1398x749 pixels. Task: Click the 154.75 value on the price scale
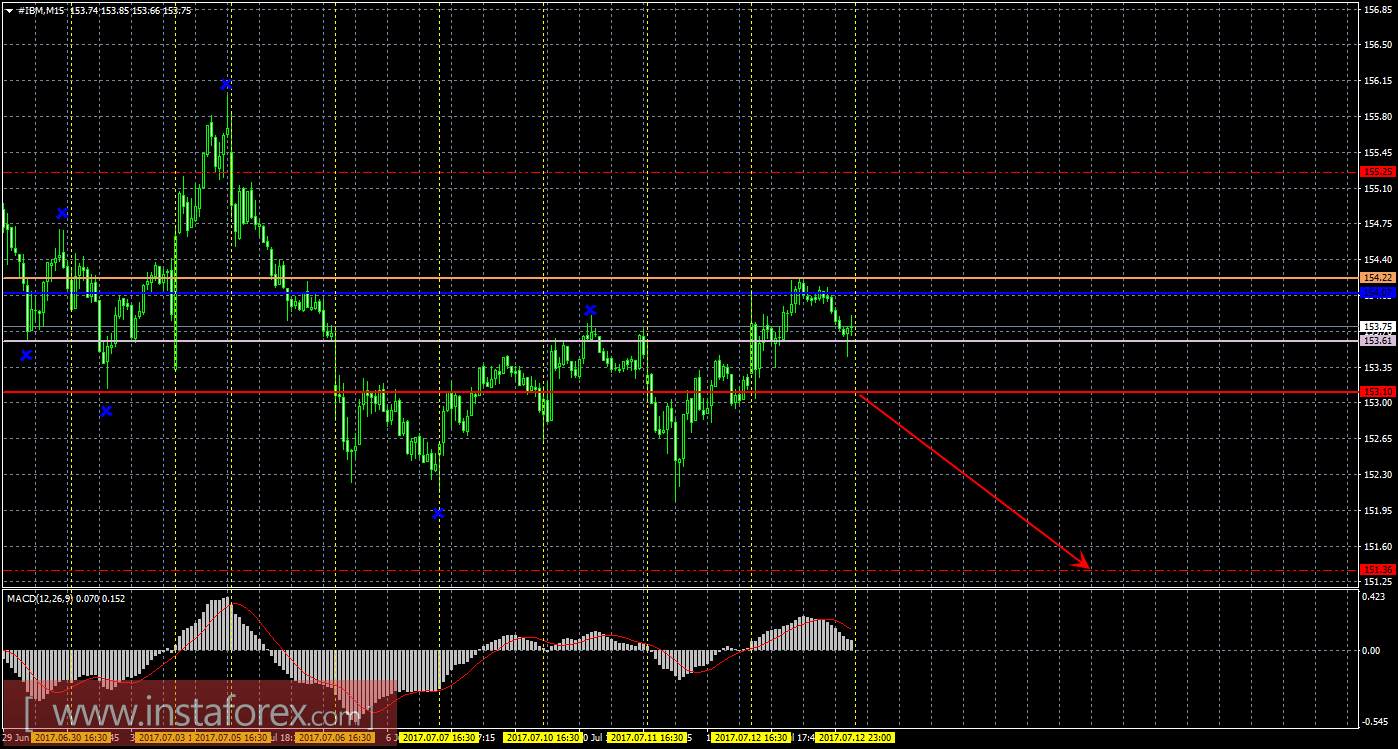(1378, 225)
